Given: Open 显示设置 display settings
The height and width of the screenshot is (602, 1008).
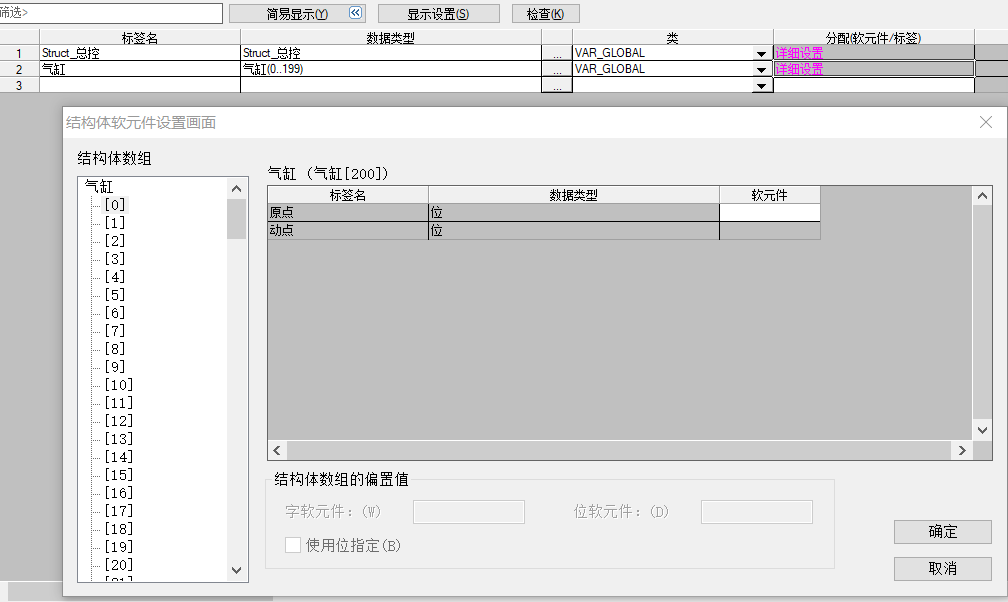Looking at the screenshot, I should (437, 14).
